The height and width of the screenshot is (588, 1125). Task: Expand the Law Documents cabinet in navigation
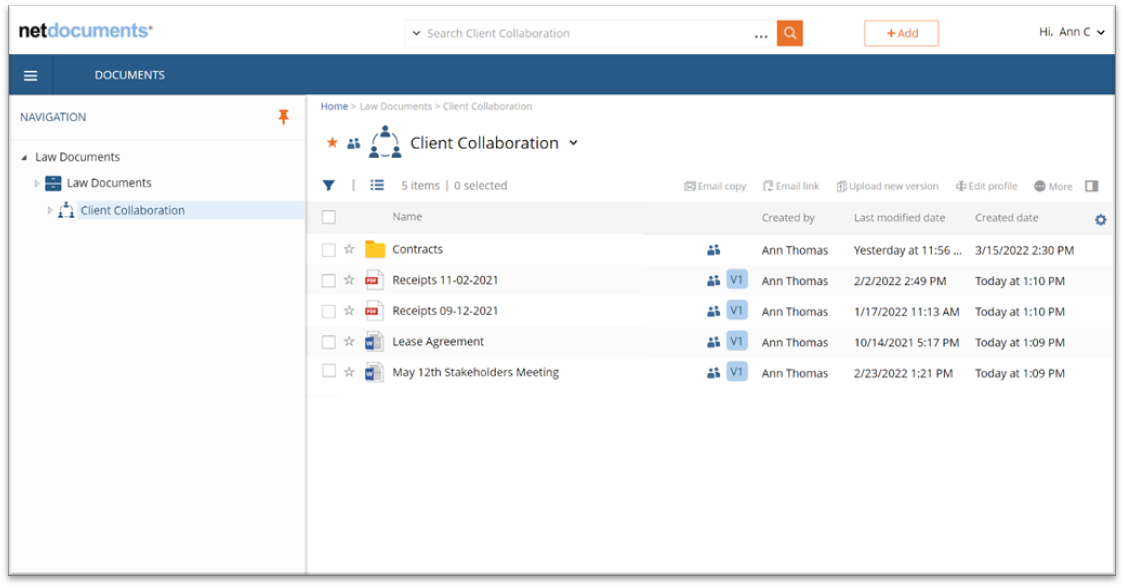point(39,182)
